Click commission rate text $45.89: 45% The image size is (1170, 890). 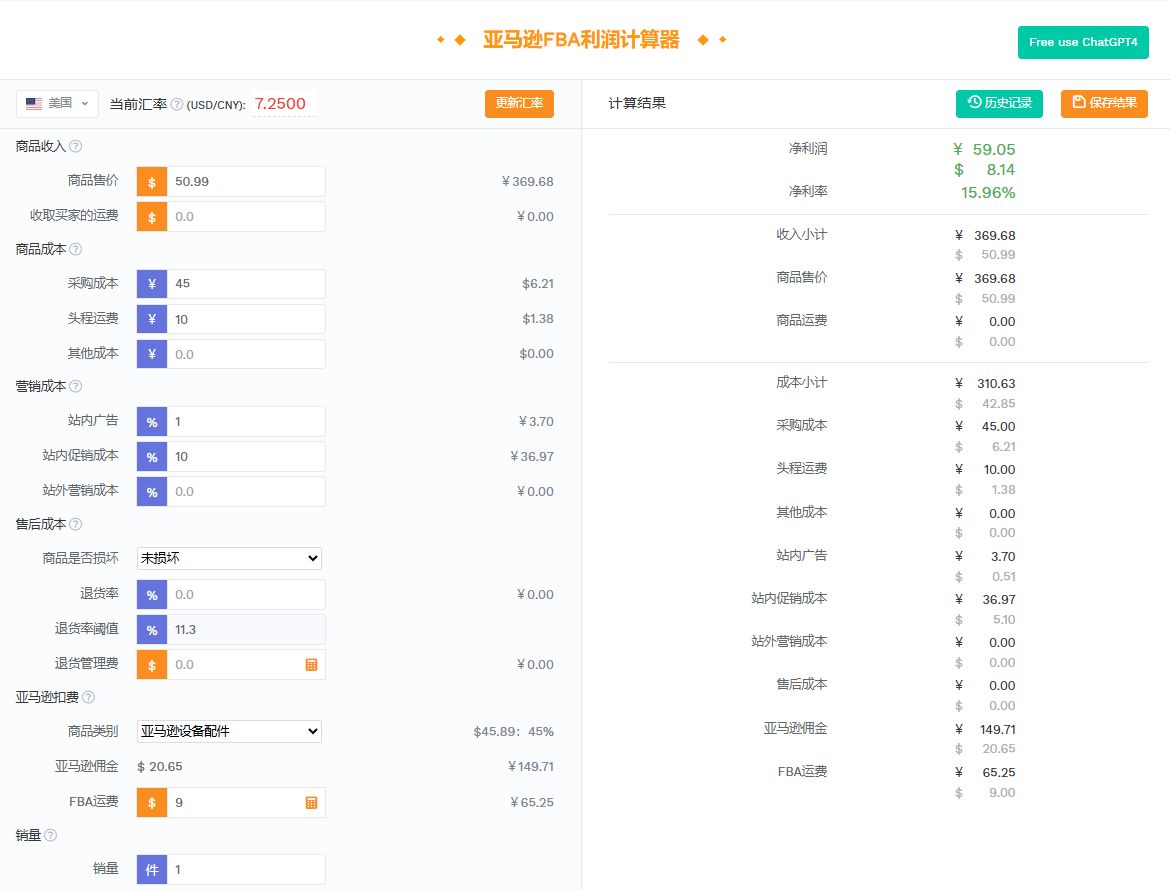click(x=513, y=732)
